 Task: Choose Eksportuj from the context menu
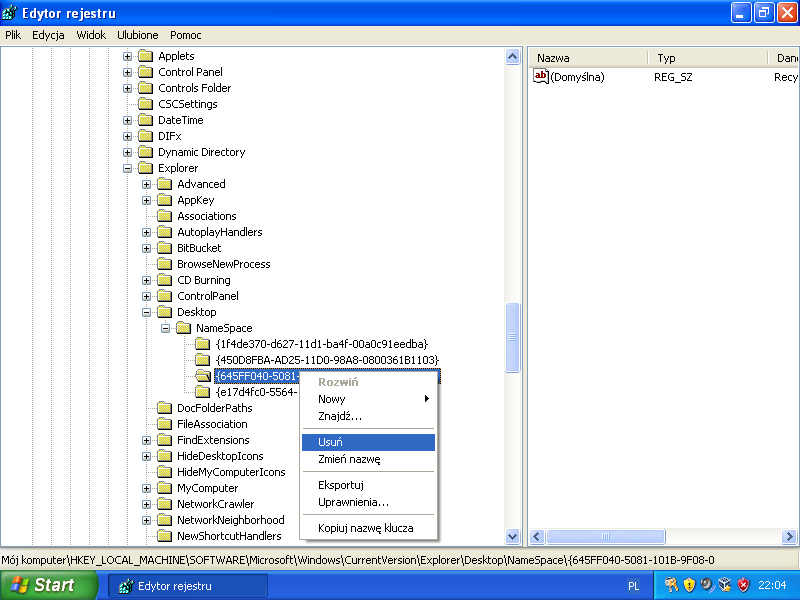[x=368, y=485]
